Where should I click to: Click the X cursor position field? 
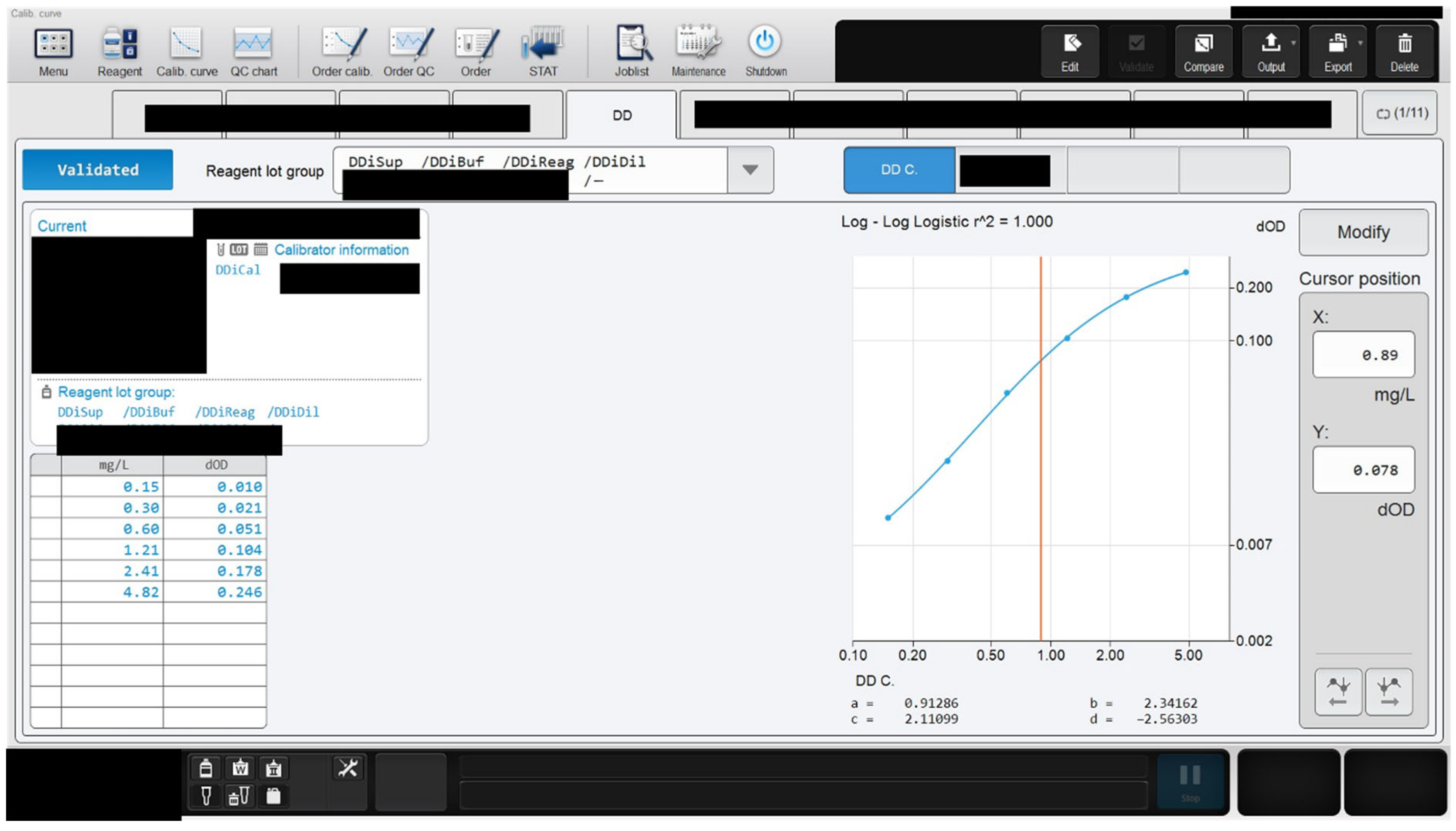coord(1363,354)
